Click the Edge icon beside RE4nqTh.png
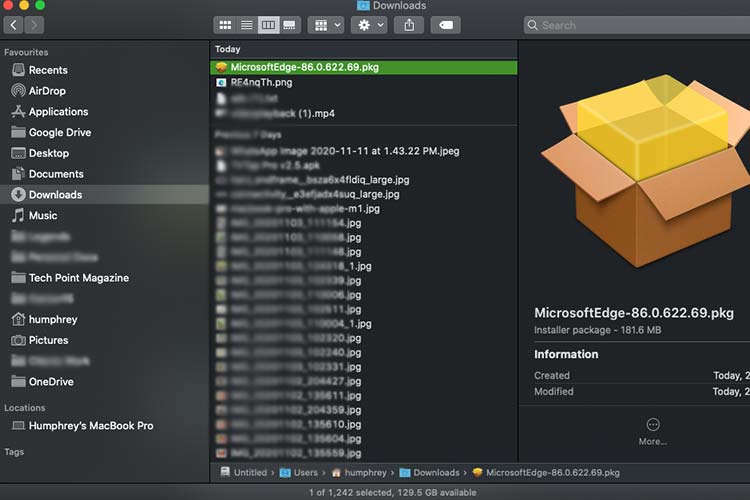The height and width of the screenshot is (500, 750). 221,83
